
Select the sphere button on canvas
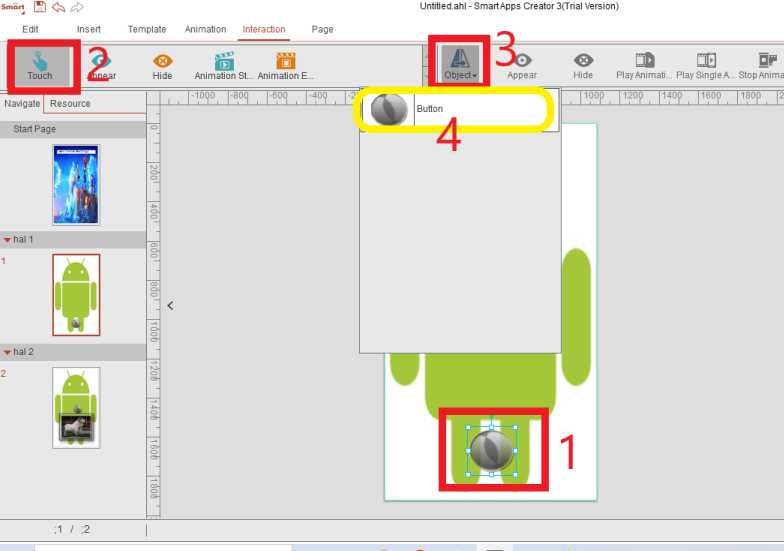[x=492, y=451]
